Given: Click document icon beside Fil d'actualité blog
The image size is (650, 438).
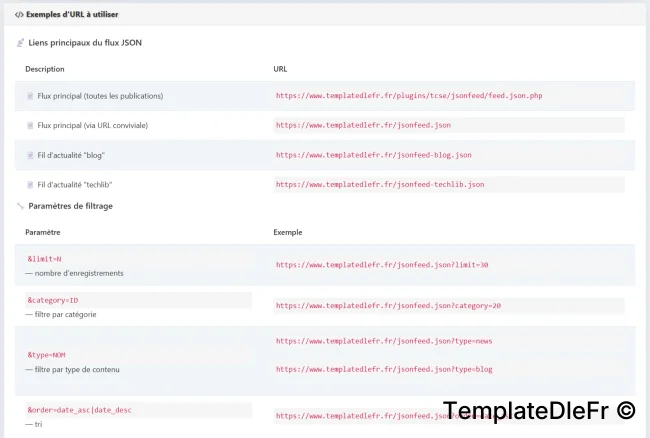Looking at the screenshot, I should coord(30,155).
